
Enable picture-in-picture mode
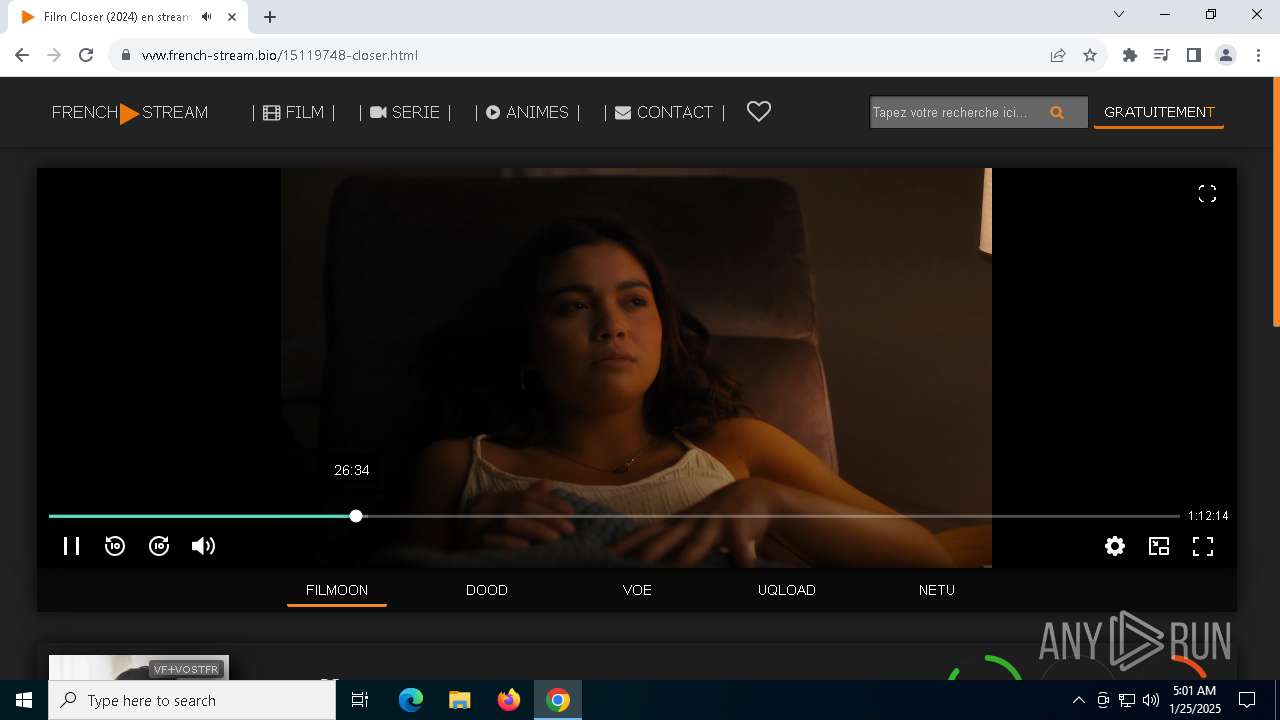[1159, 546]
